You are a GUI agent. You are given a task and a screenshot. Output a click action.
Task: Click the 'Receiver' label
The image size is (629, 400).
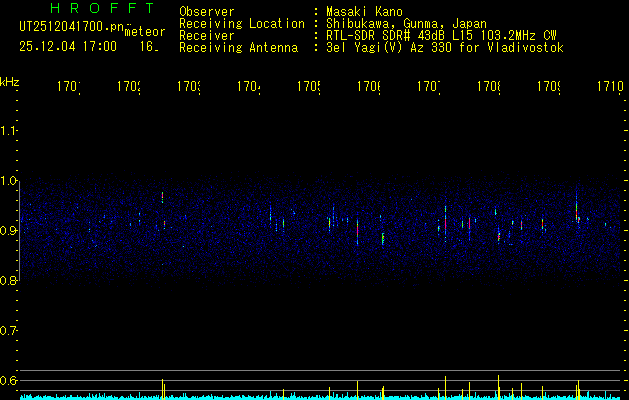click(x=207, y=36)
